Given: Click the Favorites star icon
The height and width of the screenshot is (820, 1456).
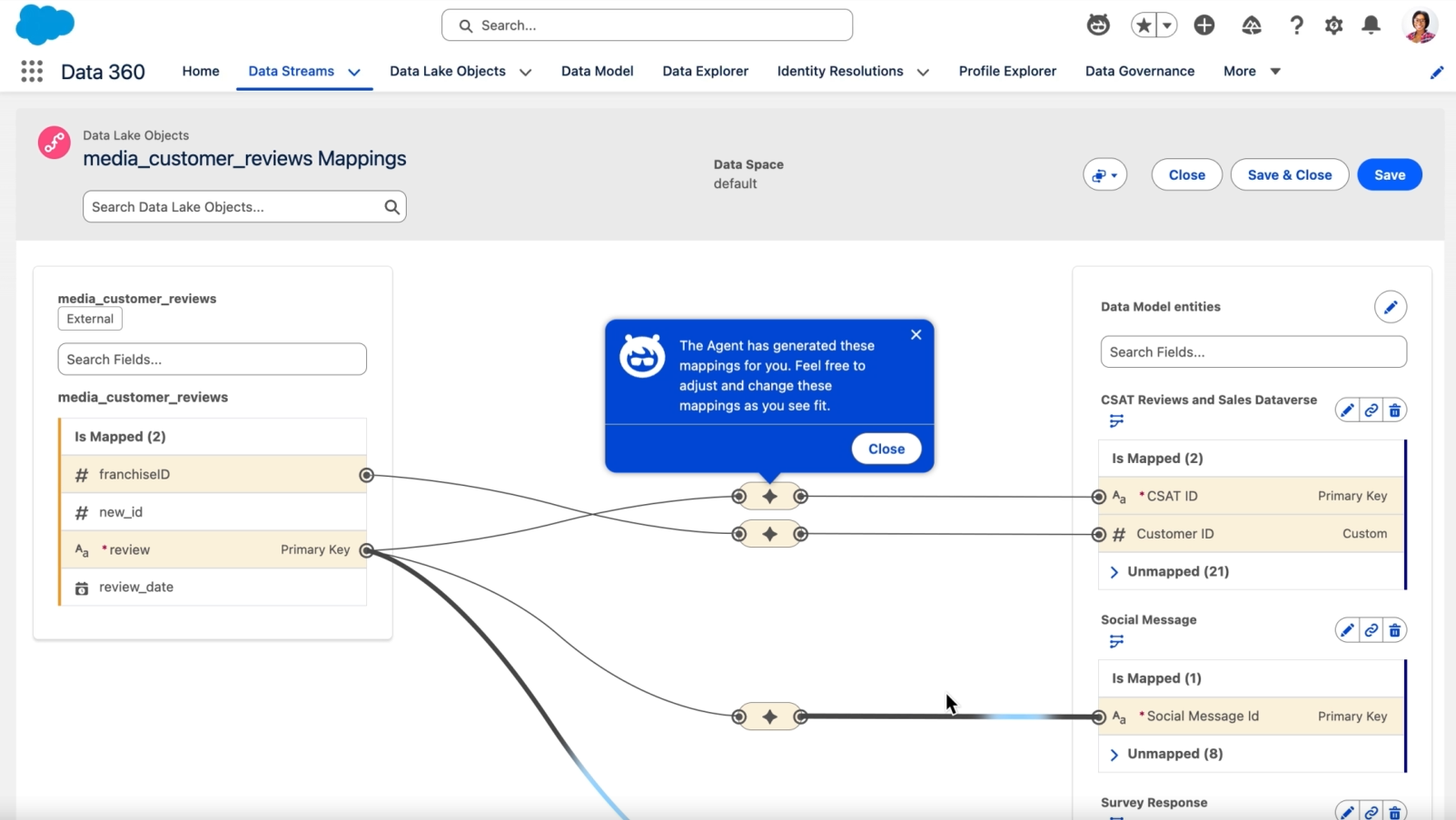Looking at the screenshot, I should coord(1144,25).
